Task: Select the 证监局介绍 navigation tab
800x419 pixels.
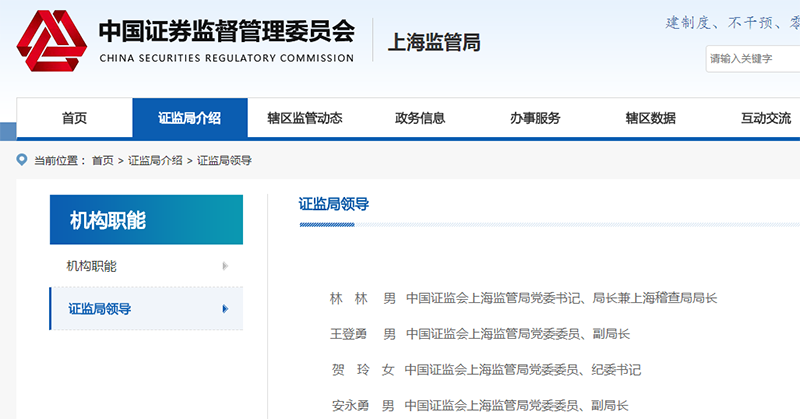Action: click(x=189, y=118)
